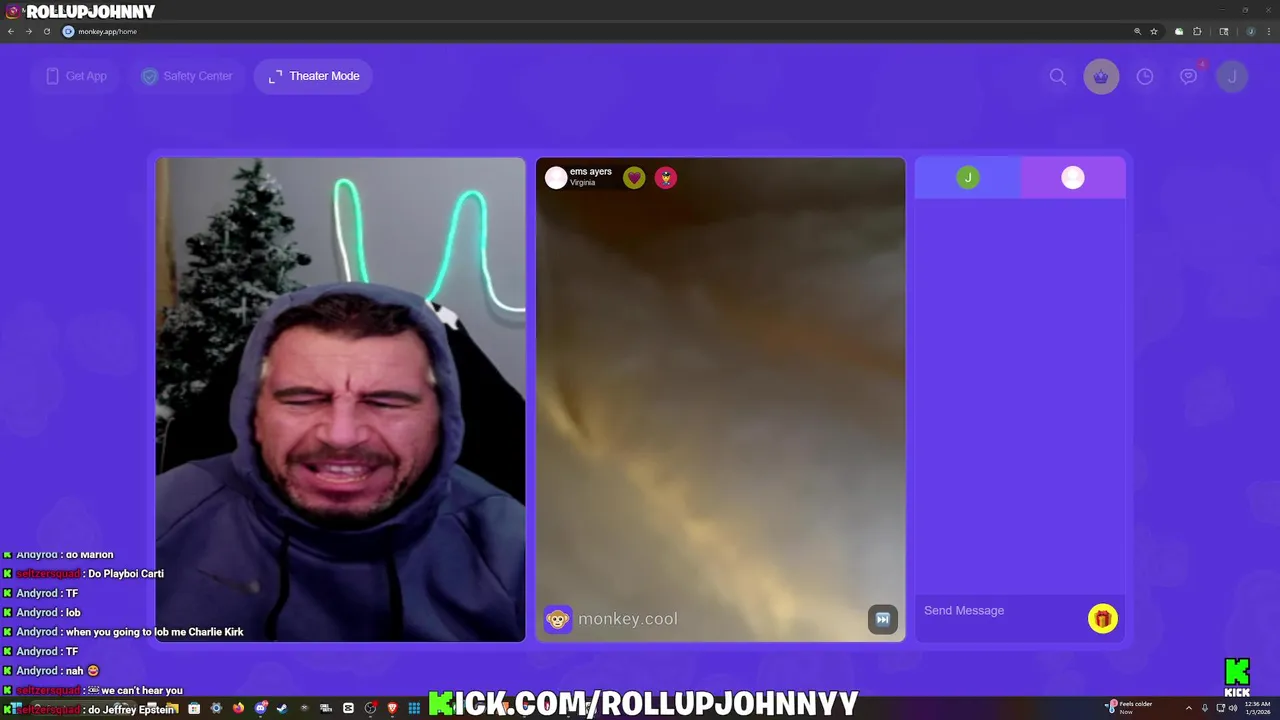Click the ems ayers video feed
This screenshot has height=720, width=1280.
tap(720, 399)
